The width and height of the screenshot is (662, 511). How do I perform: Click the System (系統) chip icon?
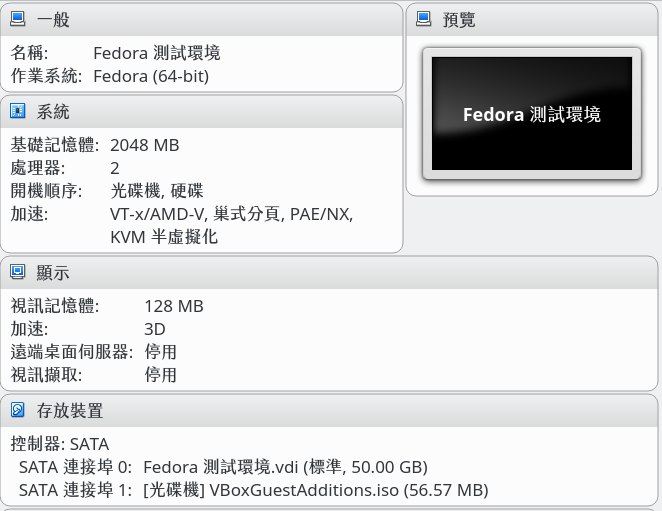coord(17,111)
